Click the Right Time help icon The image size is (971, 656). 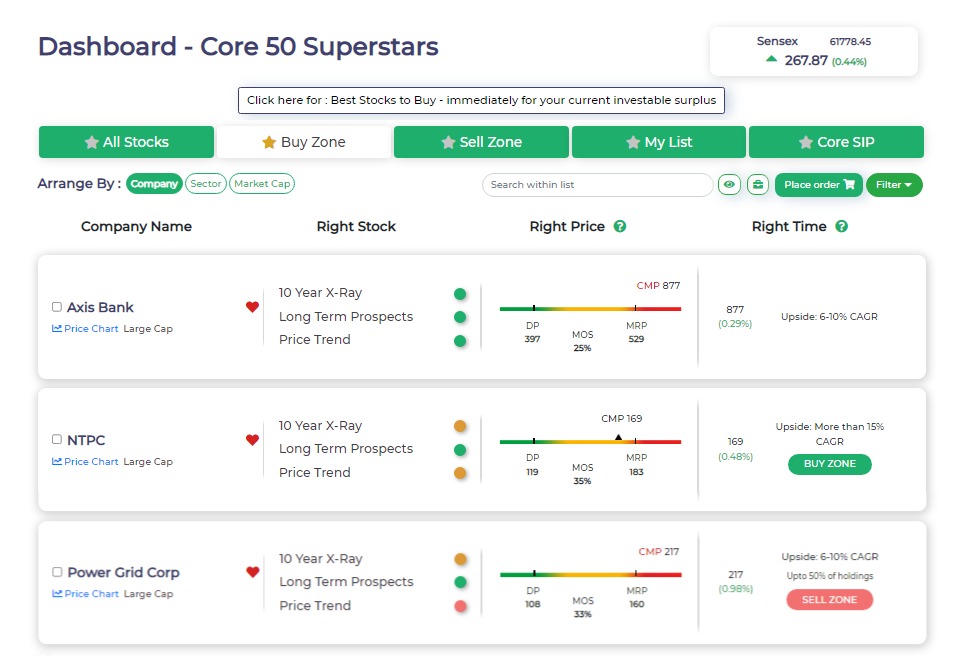tap(841, 227)
